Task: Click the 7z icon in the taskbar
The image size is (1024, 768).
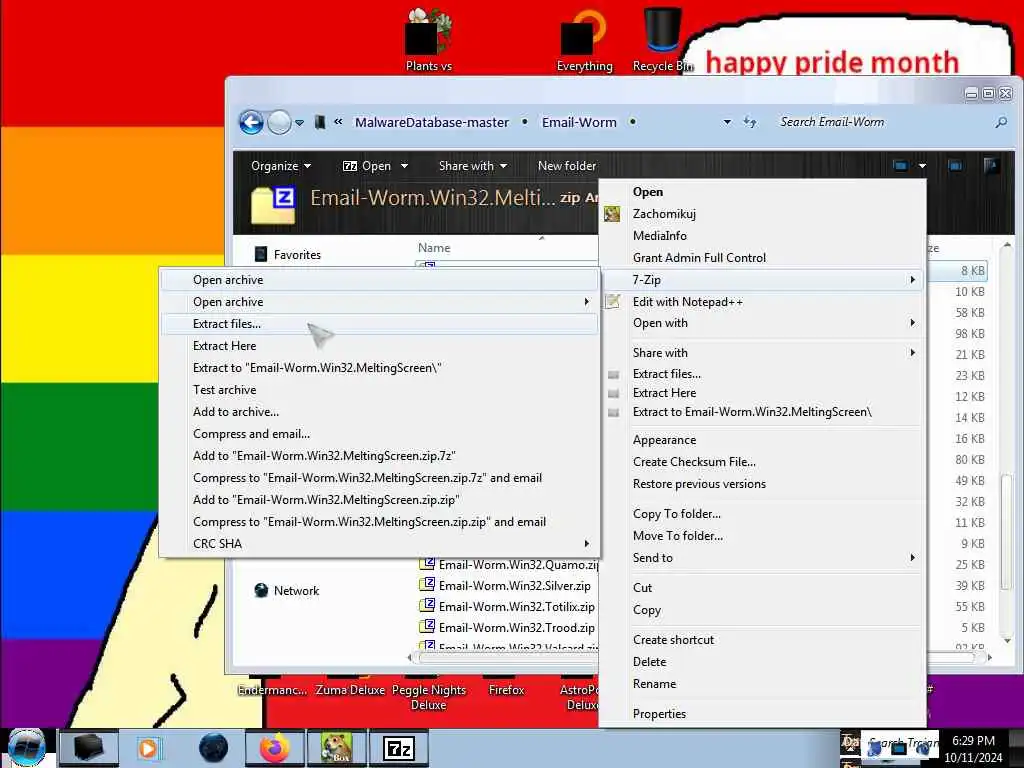Action: [x=399, y=748]
